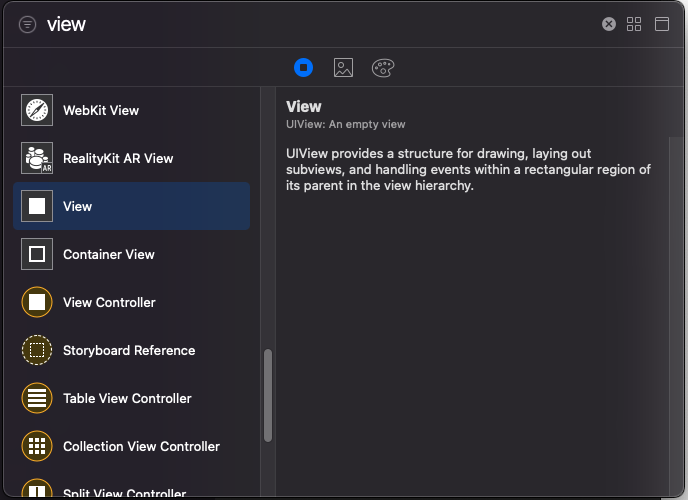Image resolution: width=688 pixels, height=500 pixels.
Task: Switch to icon grid view
Action: pos(634,24)
